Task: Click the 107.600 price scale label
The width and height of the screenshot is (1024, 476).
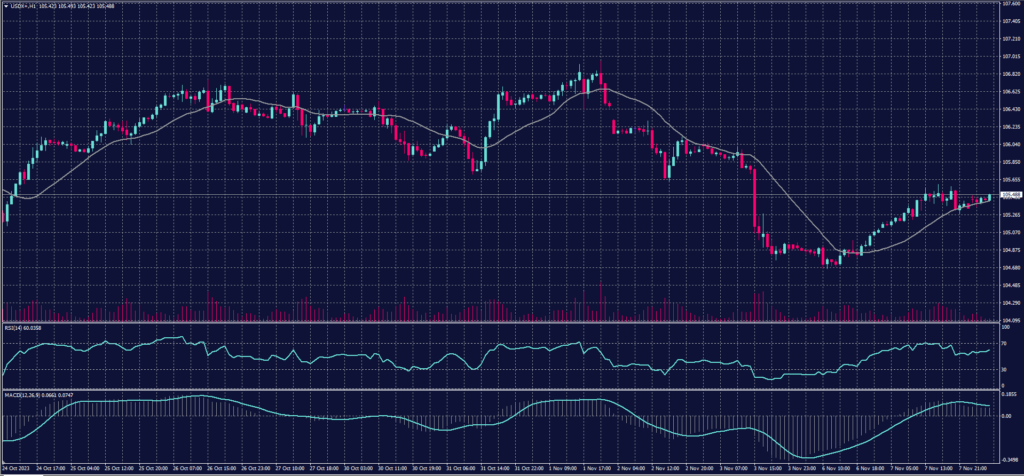Action: pos(1011,4)
